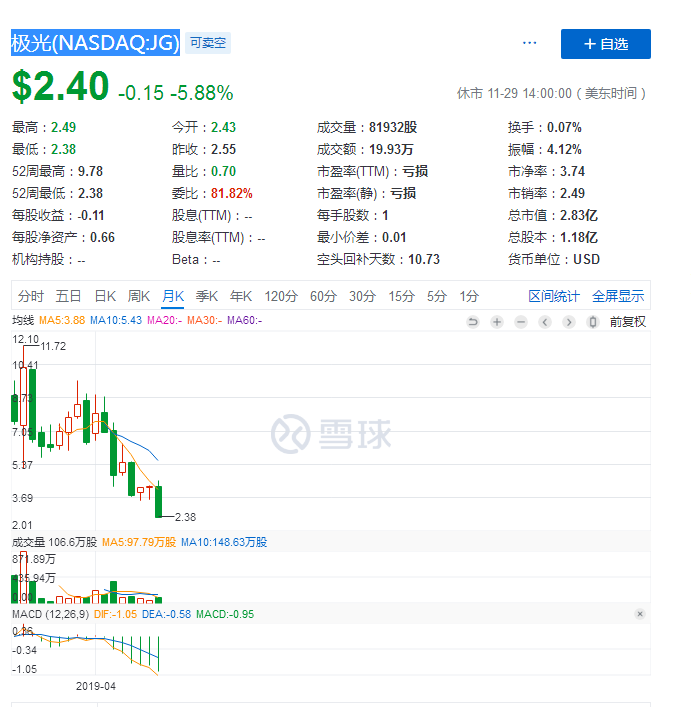Click the MACD (12,26,9) indicator label

tap(50, 614)
